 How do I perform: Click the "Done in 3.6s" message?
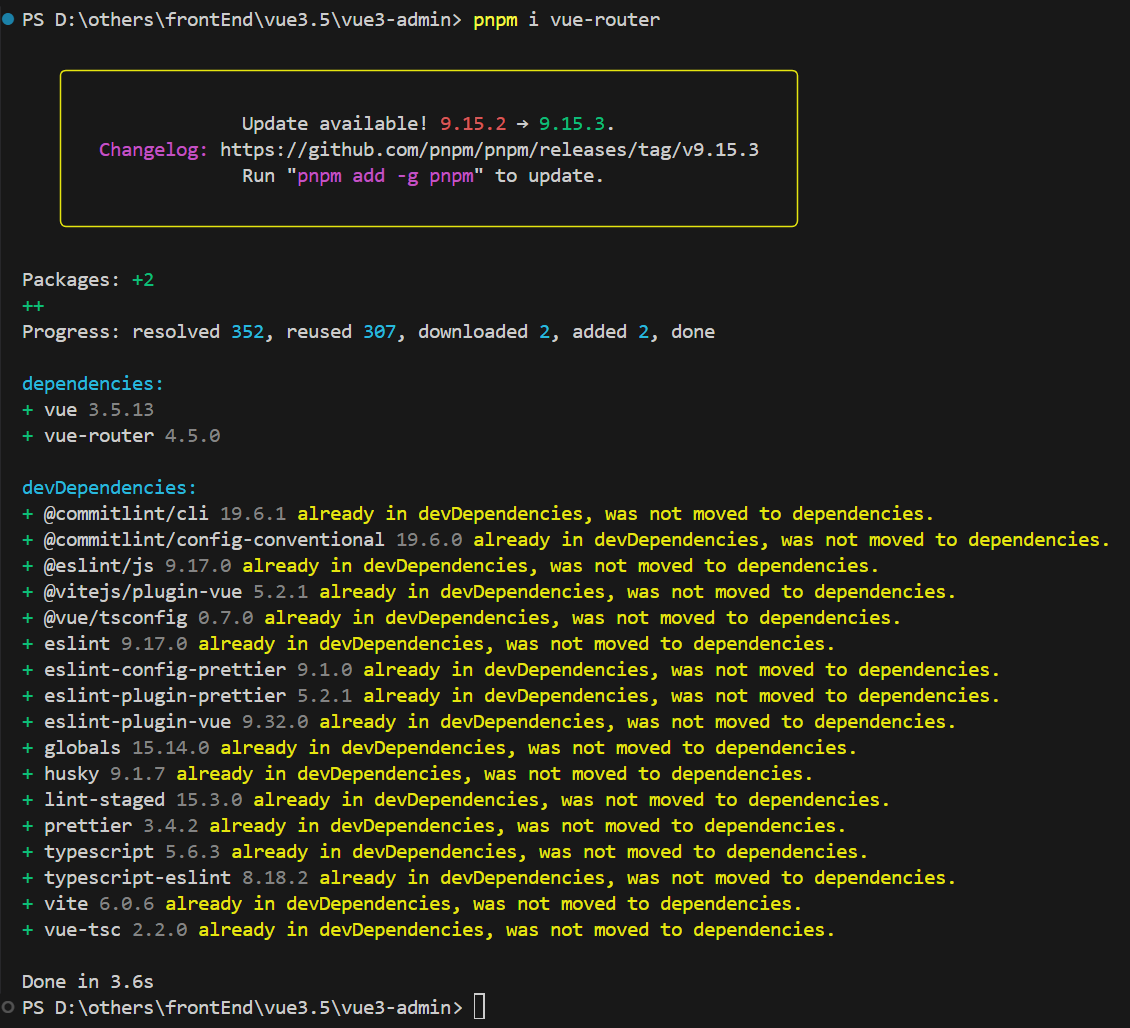point(88,982)
